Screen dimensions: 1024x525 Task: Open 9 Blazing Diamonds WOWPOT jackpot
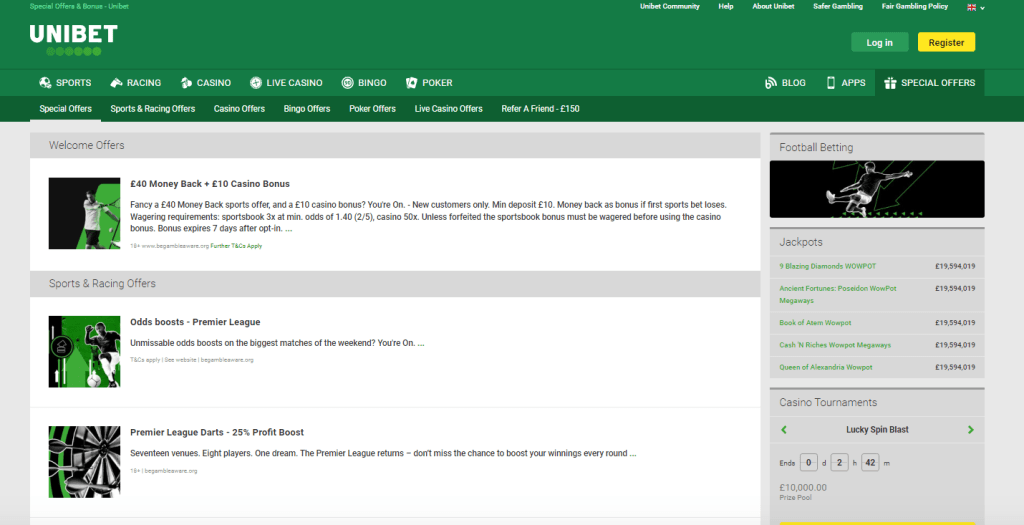[827, 266]
